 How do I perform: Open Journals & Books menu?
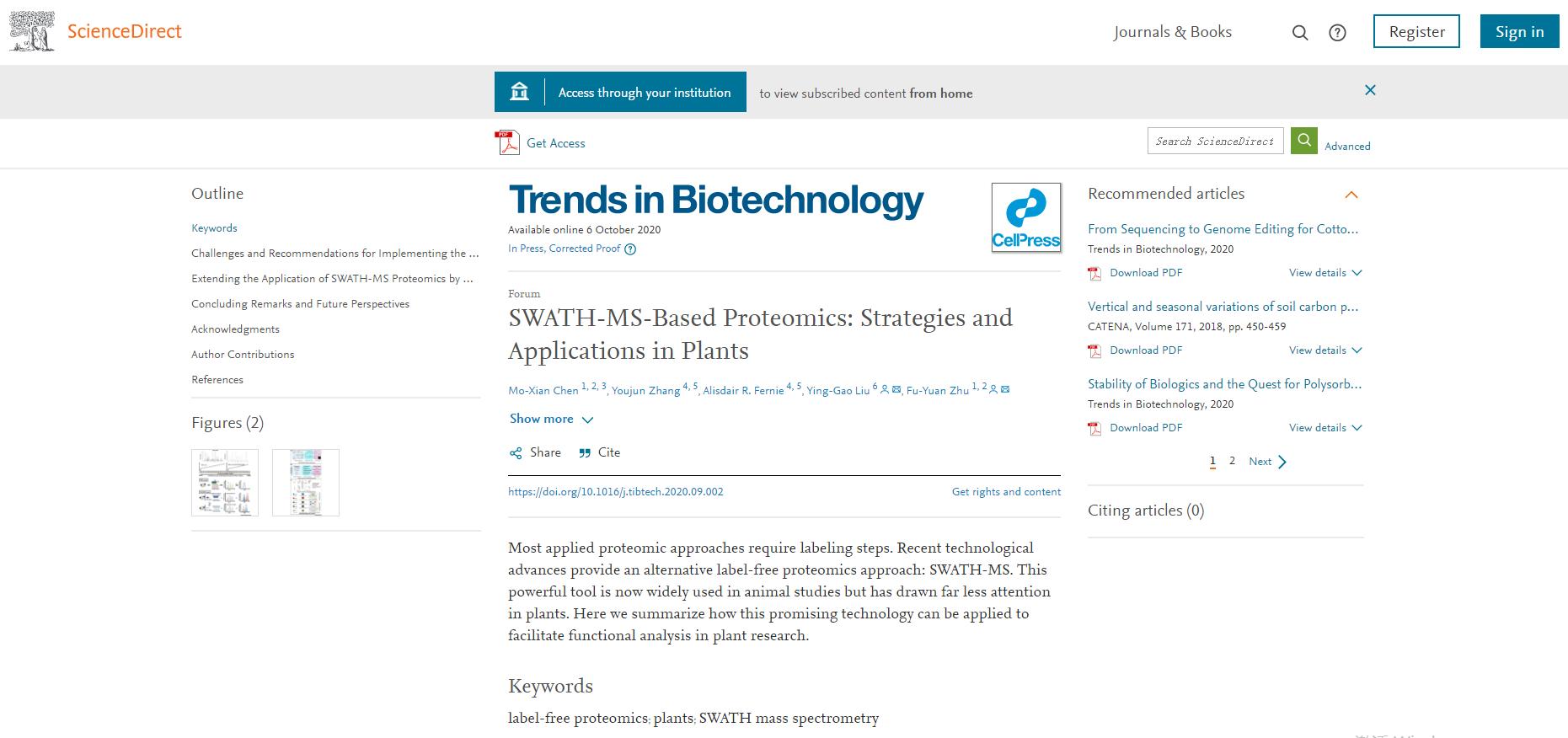tap(1172, 32)
